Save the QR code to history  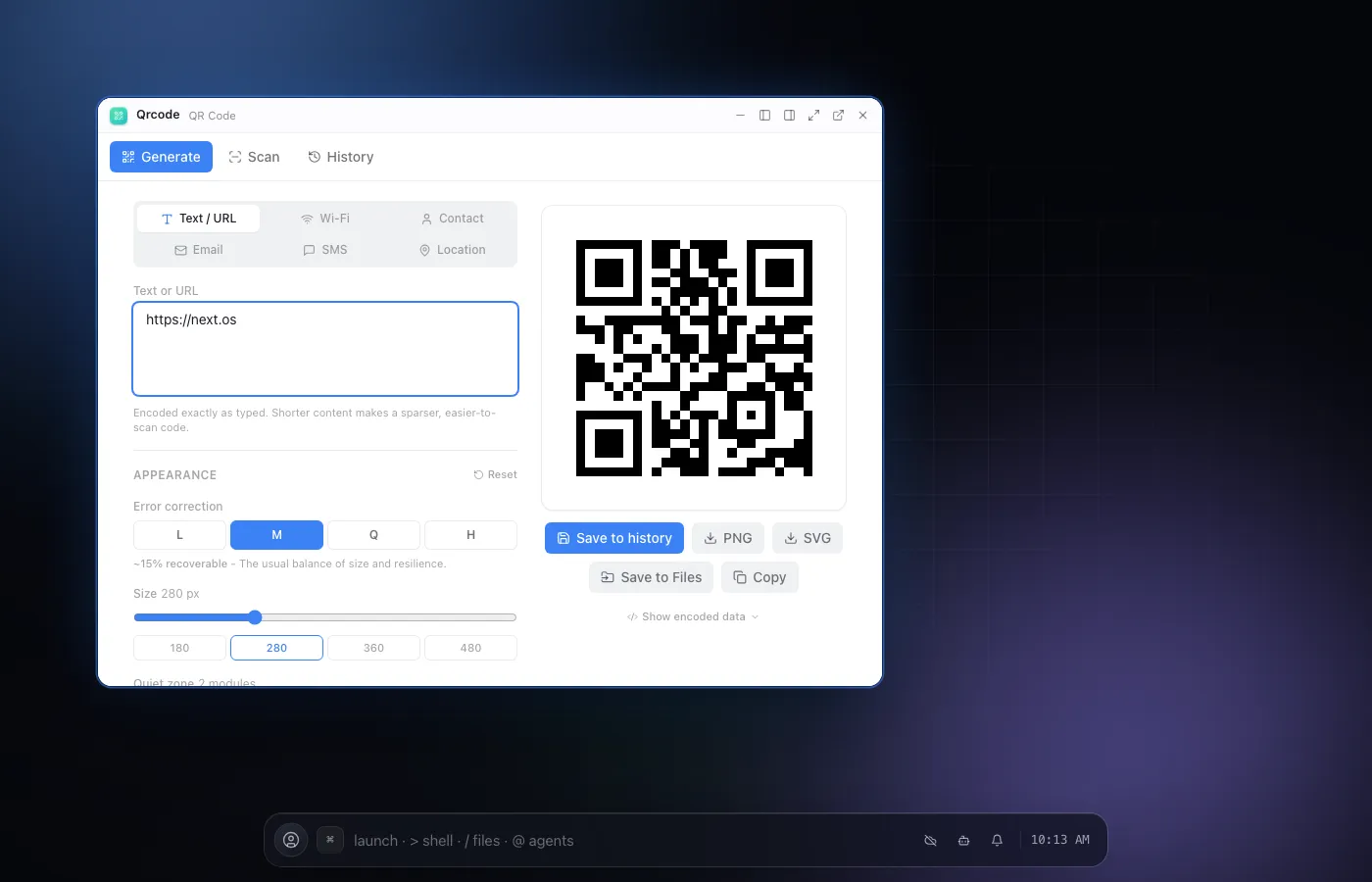pyautogui.click(x=614, y=538)
